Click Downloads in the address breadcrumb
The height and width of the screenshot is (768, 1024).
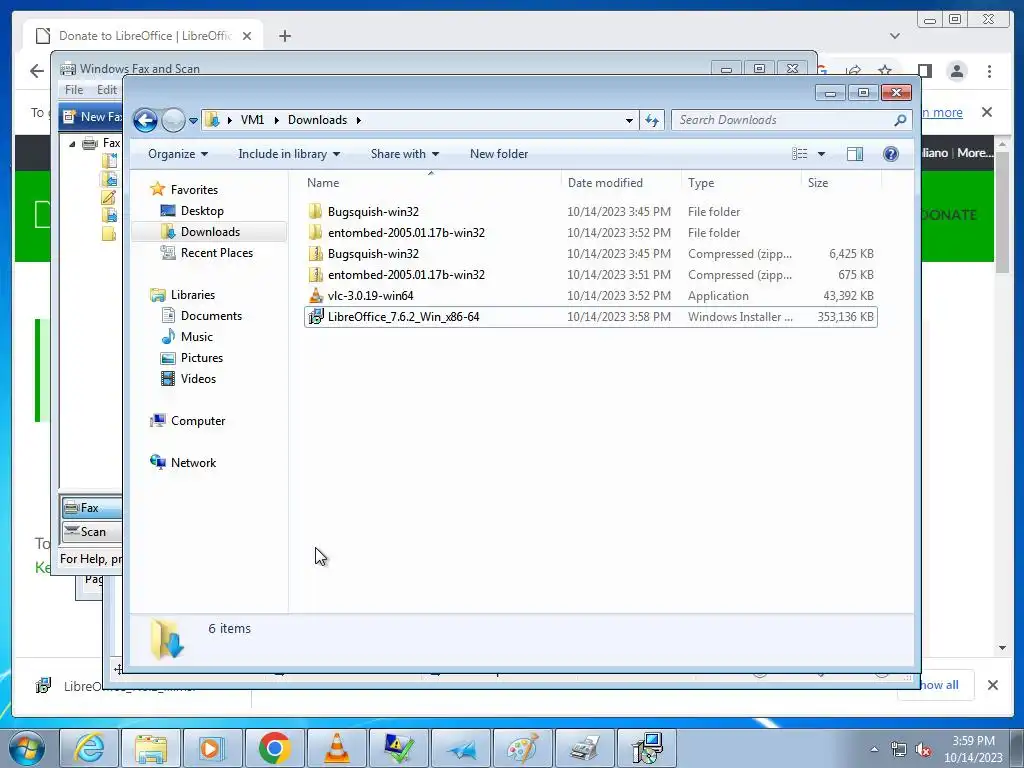coord(317,120)
